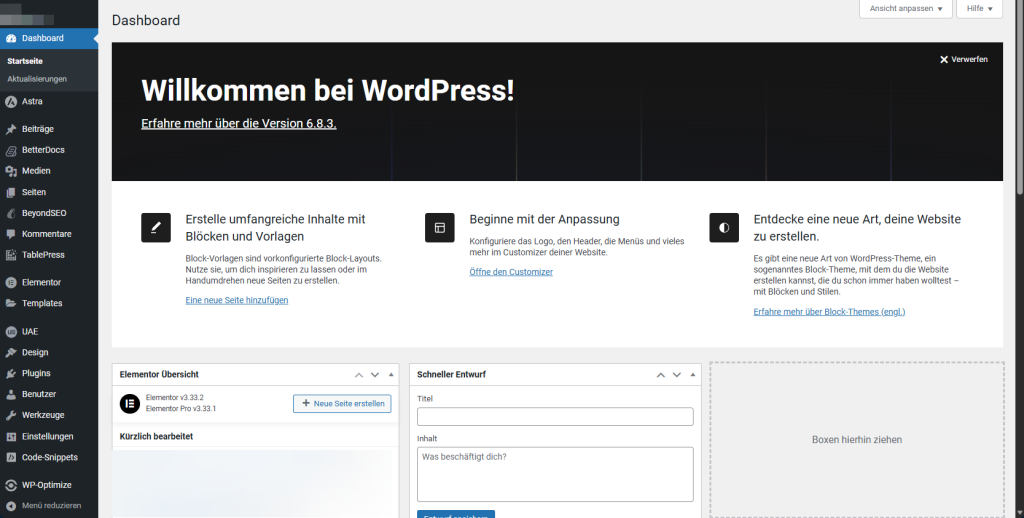Click the Dashboard gauge icon in sidebar
This screenshot has height=518, width=1024.
[x=11, y=39]
